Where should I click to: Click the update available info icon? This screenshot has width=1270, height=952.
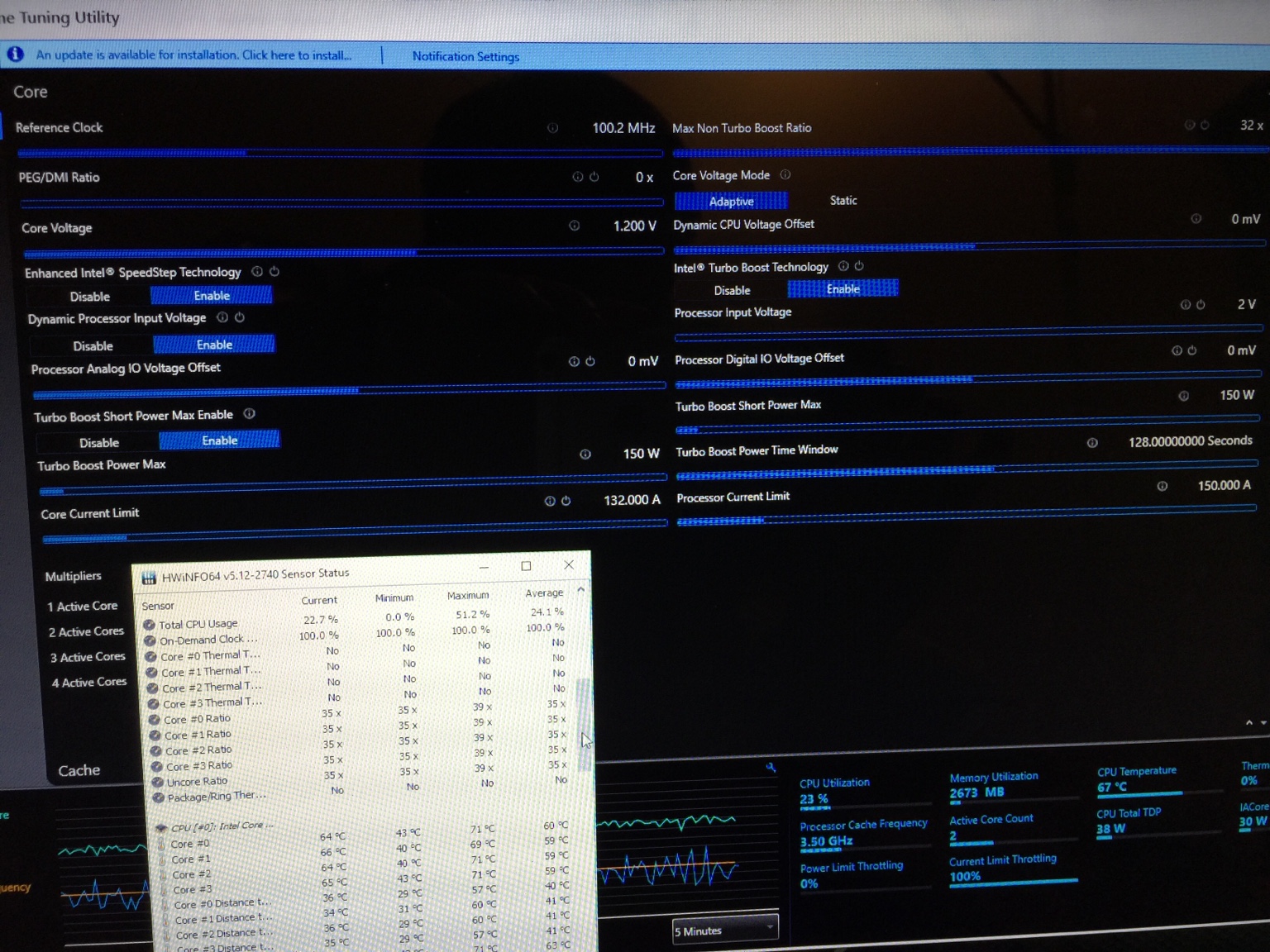(15, 54)
